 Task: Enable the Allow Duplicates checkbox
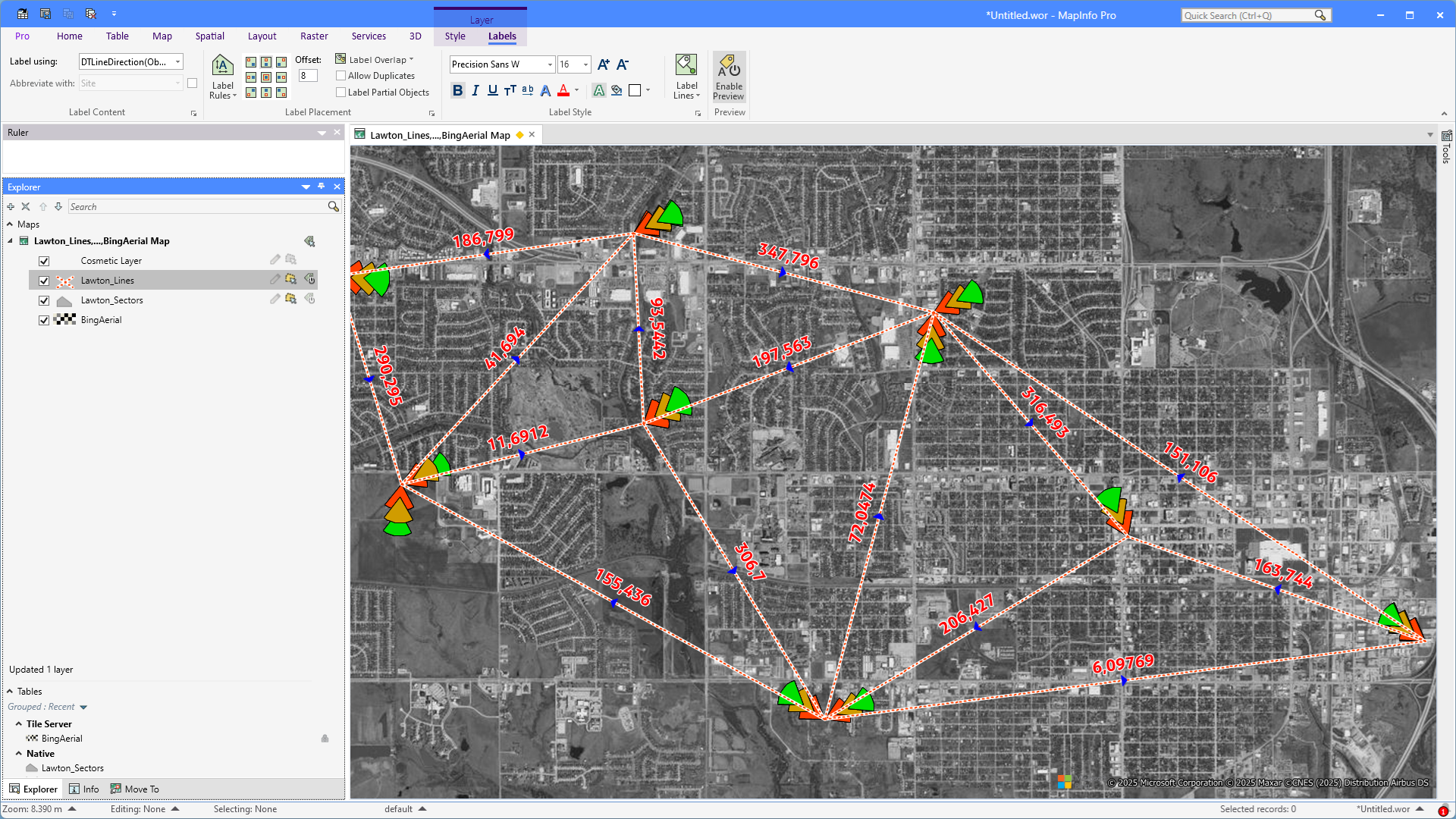(x=341, y=76)
